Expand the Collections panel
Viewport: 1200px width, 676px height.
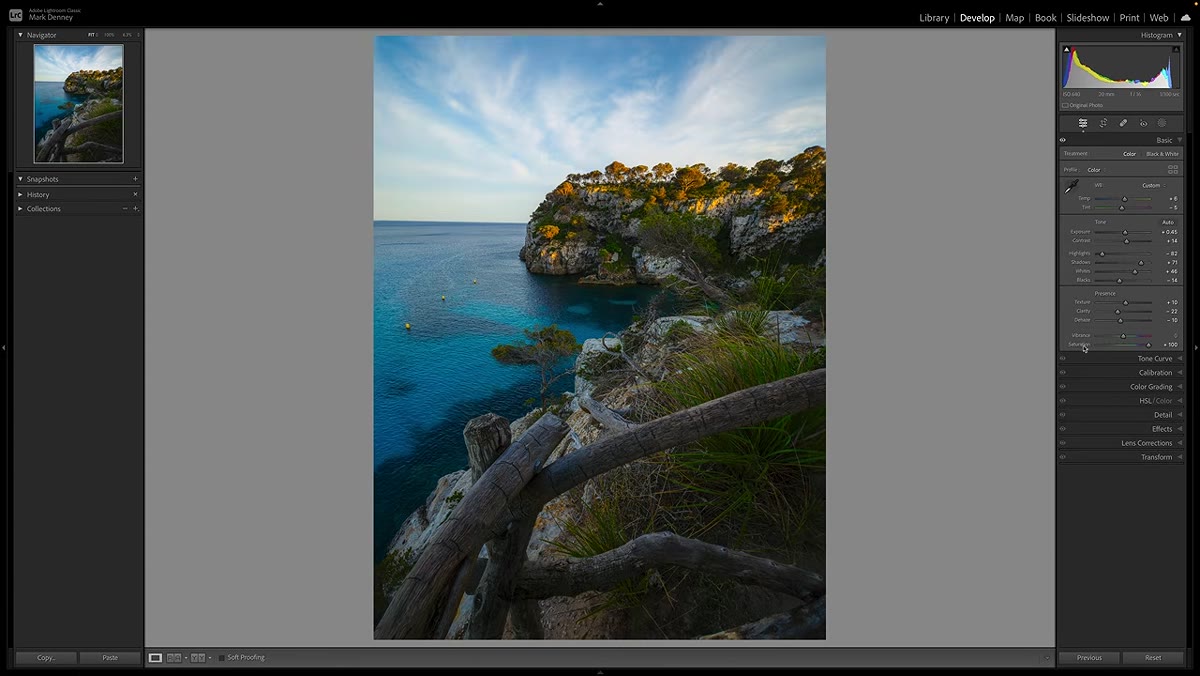click(x=21, y=209)
